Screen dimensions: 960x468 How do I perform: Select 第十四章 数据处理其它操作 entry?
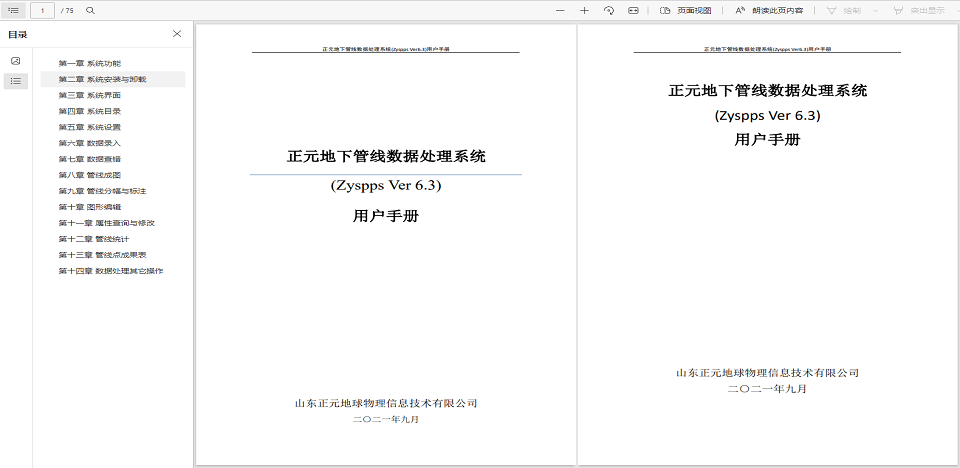tap(110, 271)
